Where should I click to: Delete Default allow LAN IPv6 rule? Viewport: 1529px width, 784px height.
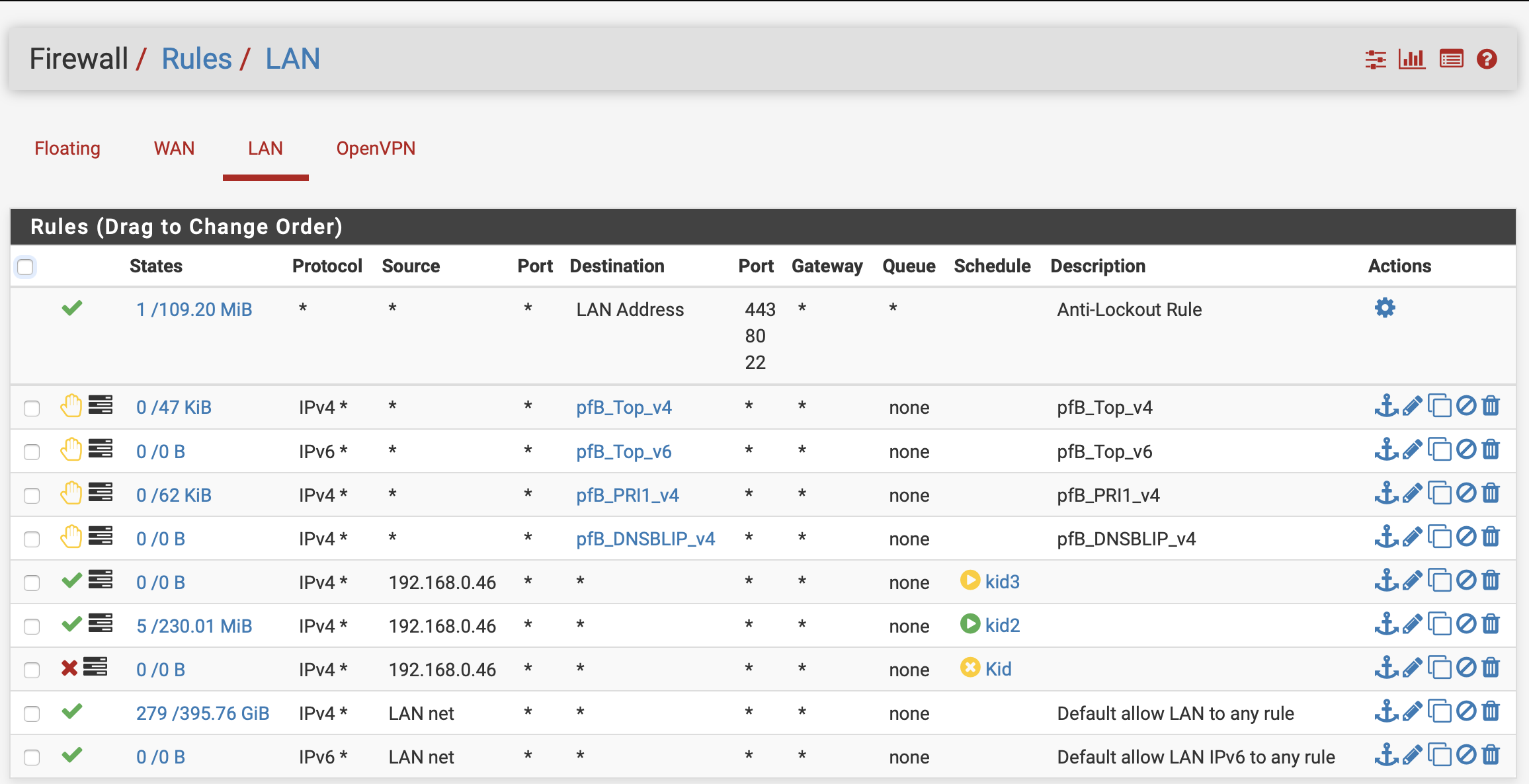click(1491, 755)
